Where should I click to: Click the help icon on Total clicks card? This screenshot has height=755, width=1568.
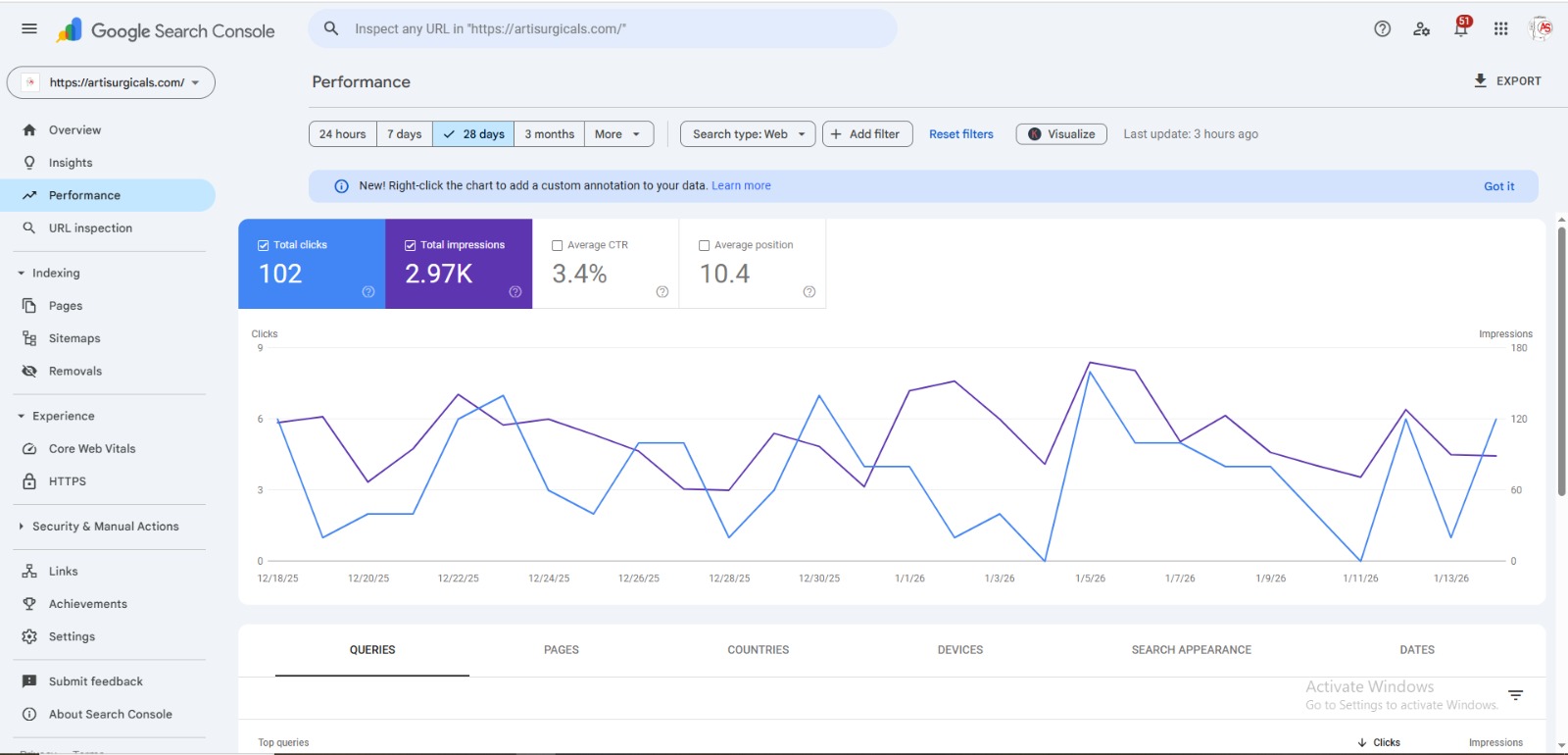tap(368, 291)
